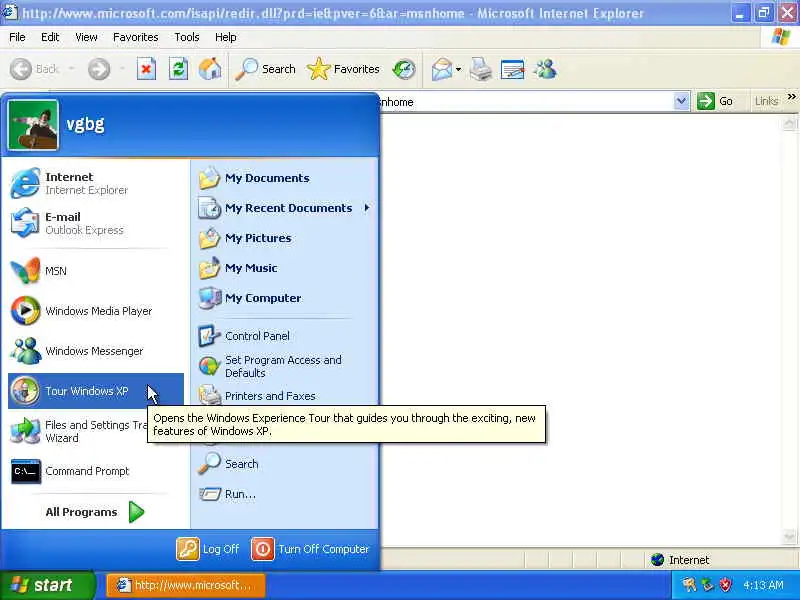Screen dimensions: 800x600
Task: Open the Favorites menu
Action: 136,37
